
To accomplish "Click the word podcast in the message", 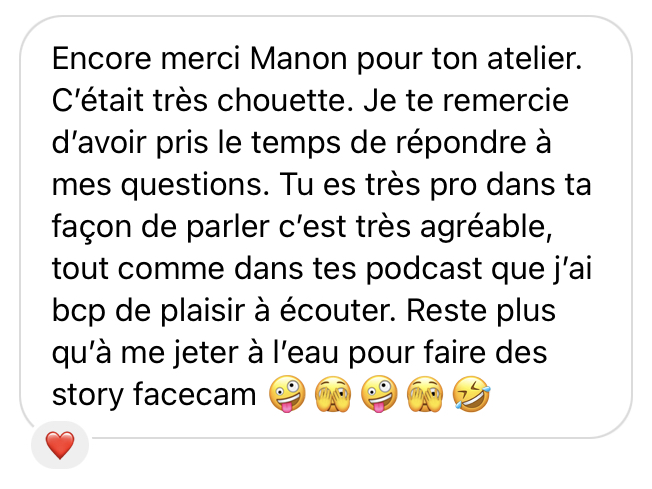I will (x=424, y=269).
